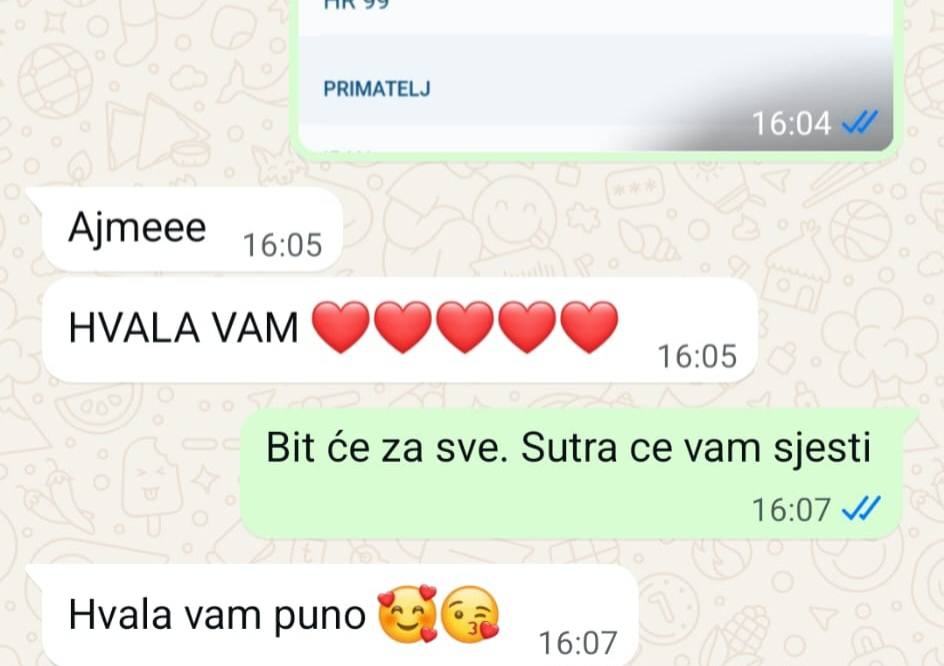This screenshot has height=666, width=944.
Task: Tap the kissing face emoji
Action: (470, 614)
